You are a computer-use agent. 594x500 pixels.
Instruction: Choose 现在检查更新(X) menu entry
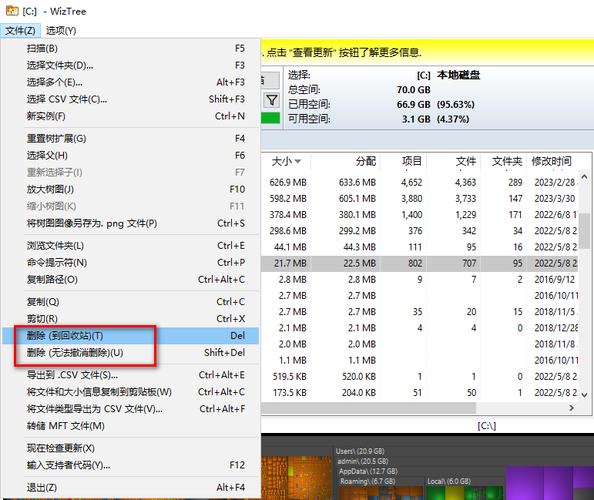pos(131,448)
